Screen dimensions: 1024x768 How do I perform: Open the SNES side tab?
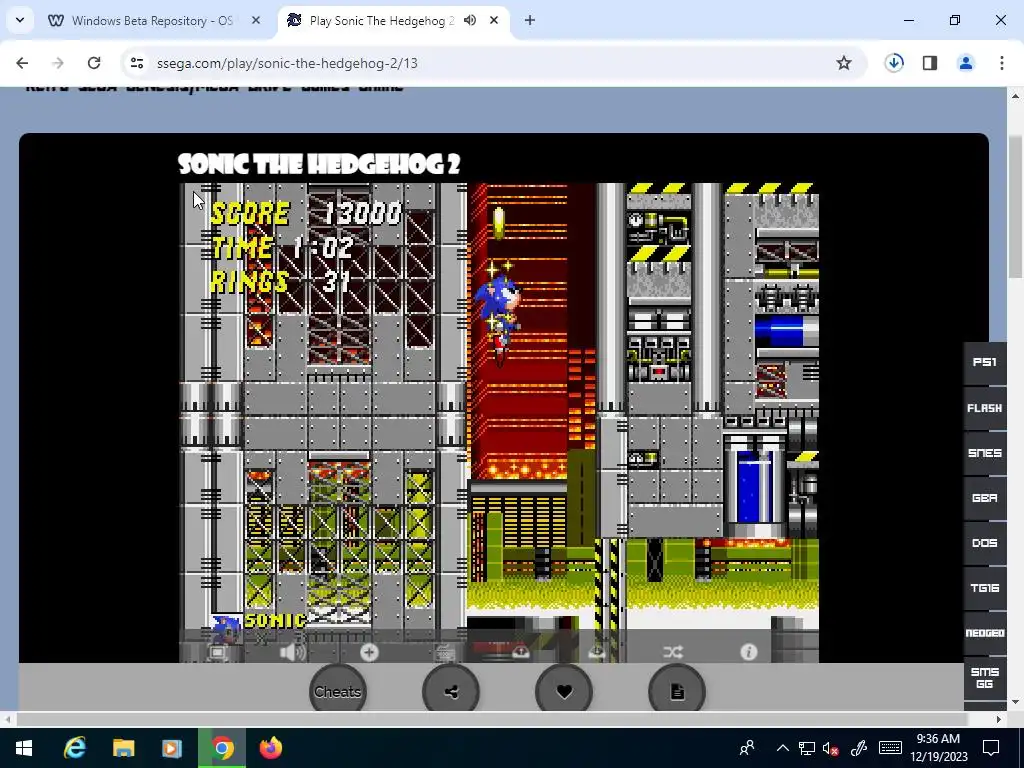tap(985, 453)
